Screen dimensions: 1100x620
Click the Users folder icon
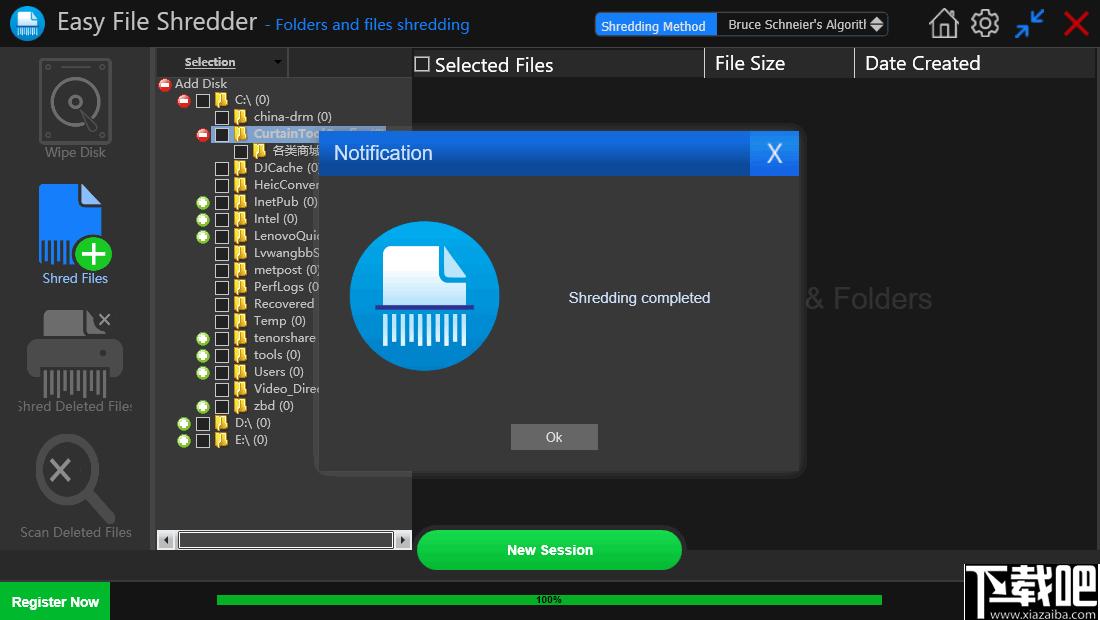241,372
